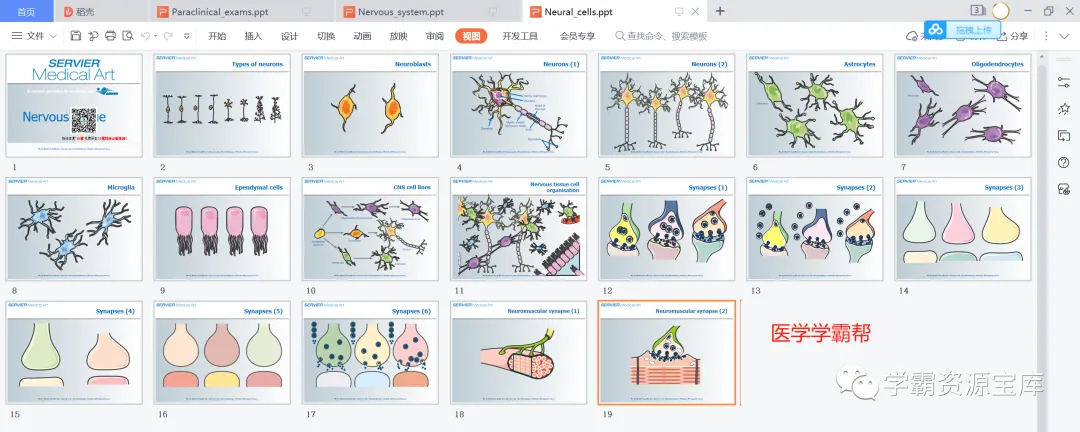This screenshot has width=1080, height=432.
Task: Open the settings sliders icon in the right sidebar
Action: (1063, 81)
